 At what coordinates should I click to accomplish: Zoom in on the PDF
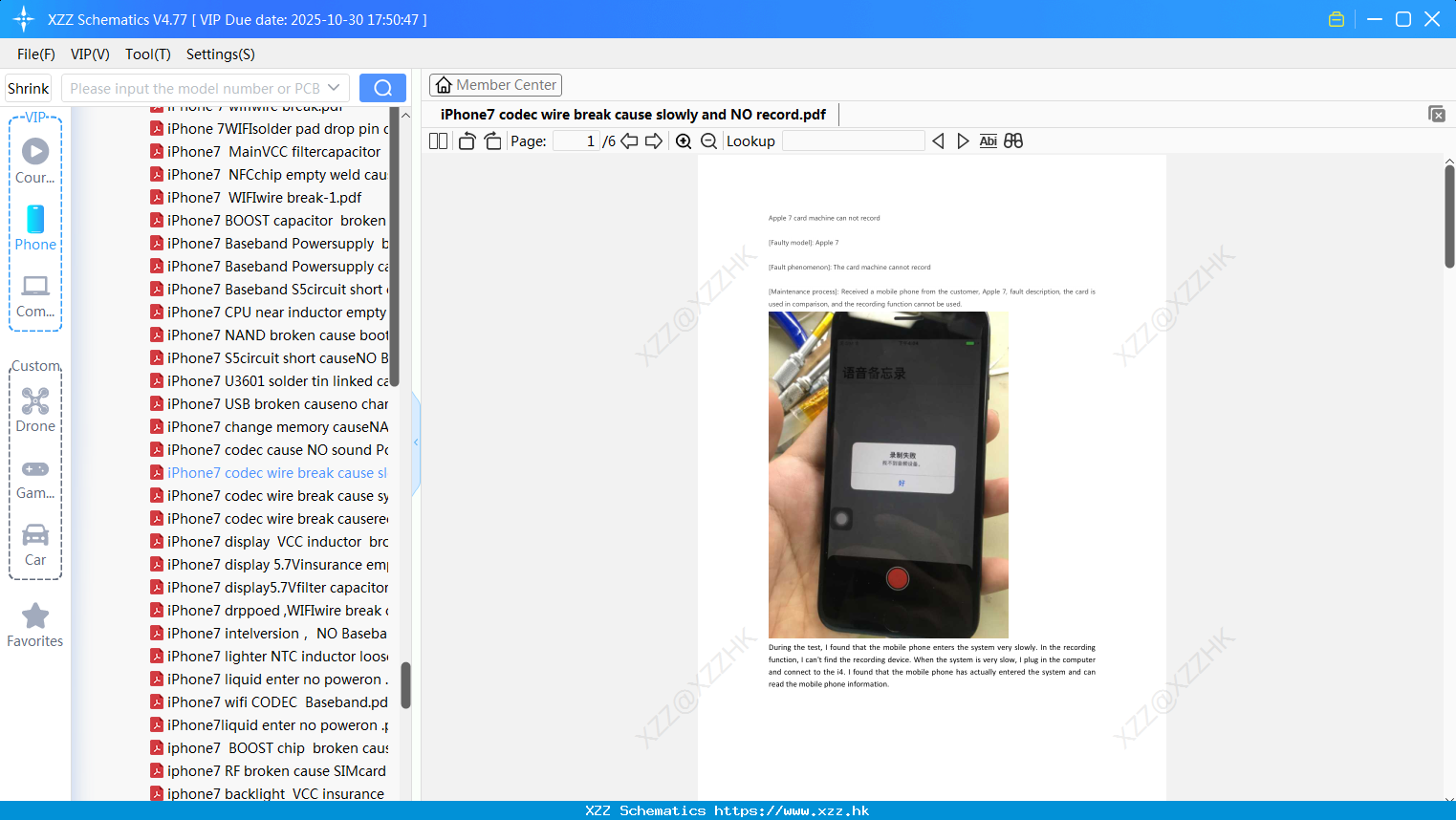pos(684,141)
